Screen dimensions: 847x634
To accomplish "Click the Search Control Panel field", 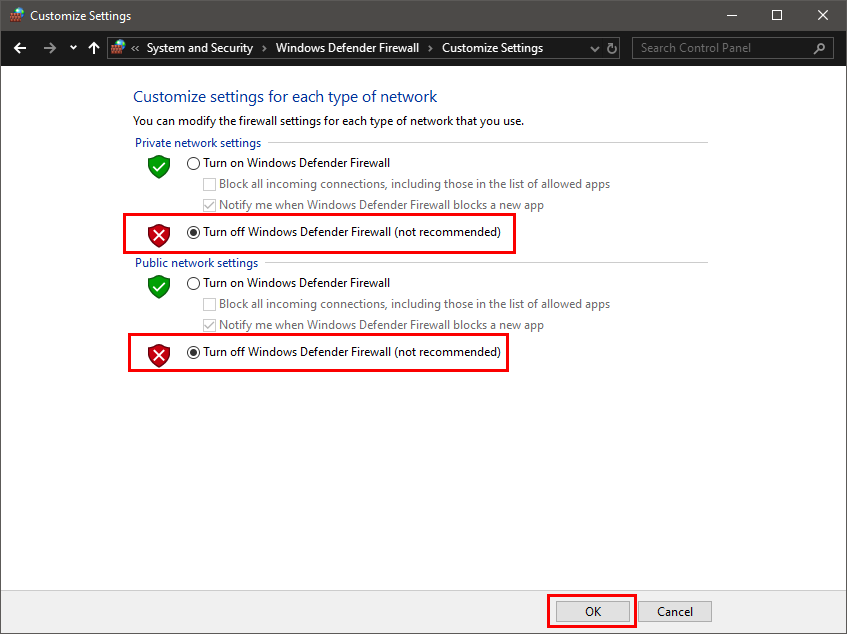I will pos(722,48).
